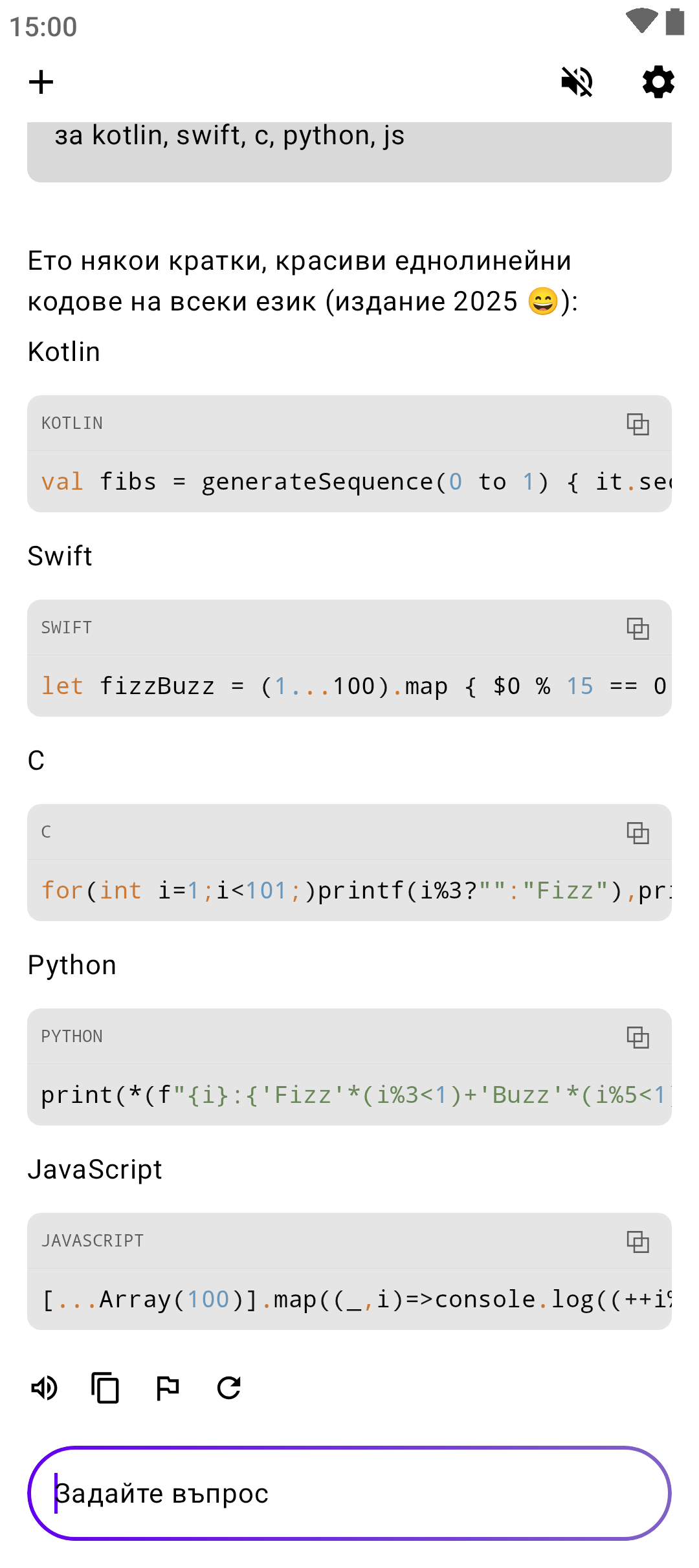Open settings via gear icon

coord(658,82)
